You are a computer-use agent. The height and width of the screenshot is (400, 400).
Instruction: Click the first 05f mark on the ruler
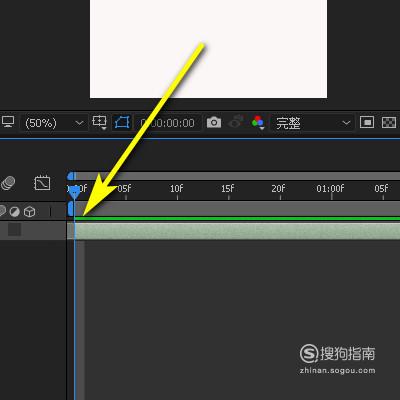125,189
